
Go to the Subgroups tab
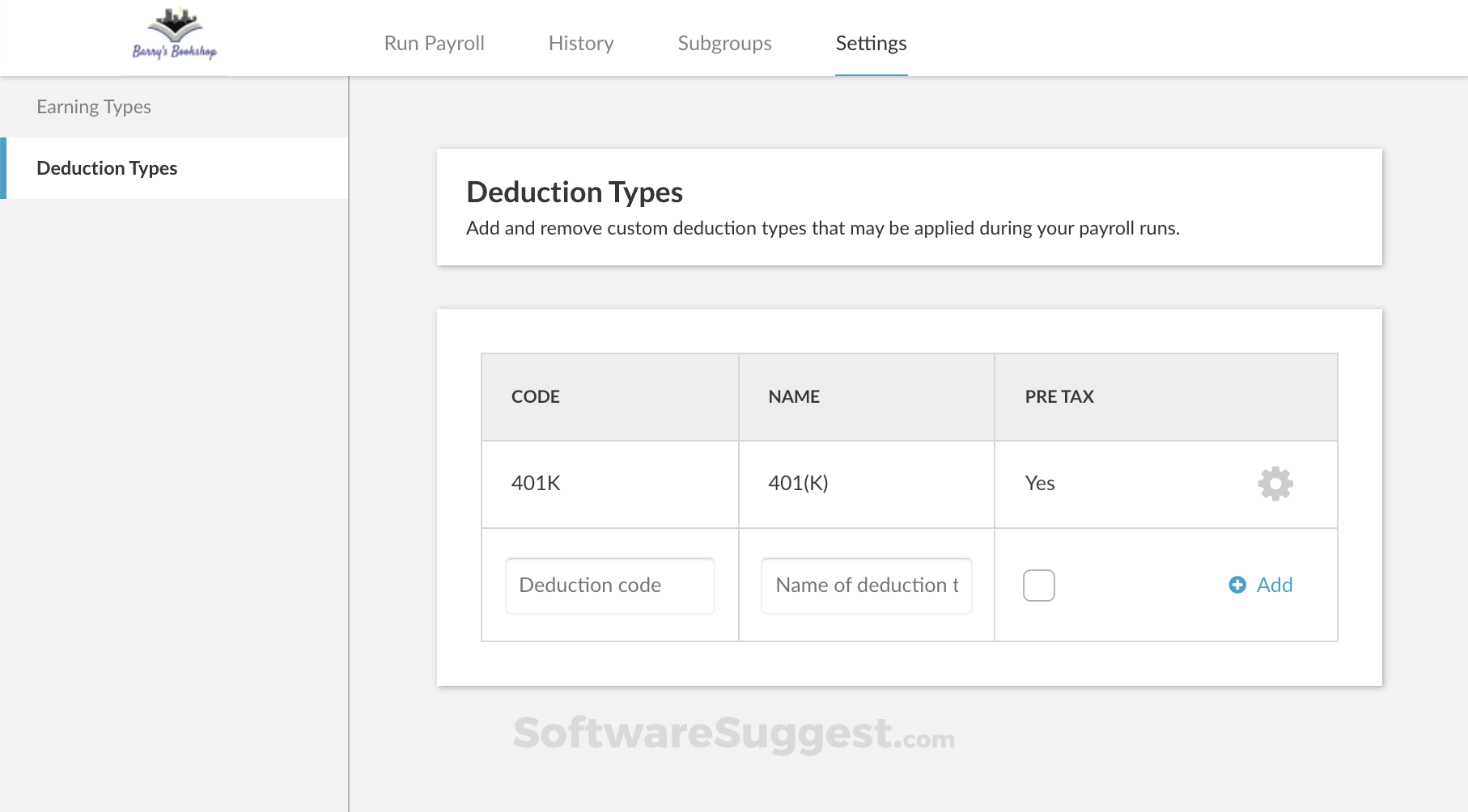724,43
